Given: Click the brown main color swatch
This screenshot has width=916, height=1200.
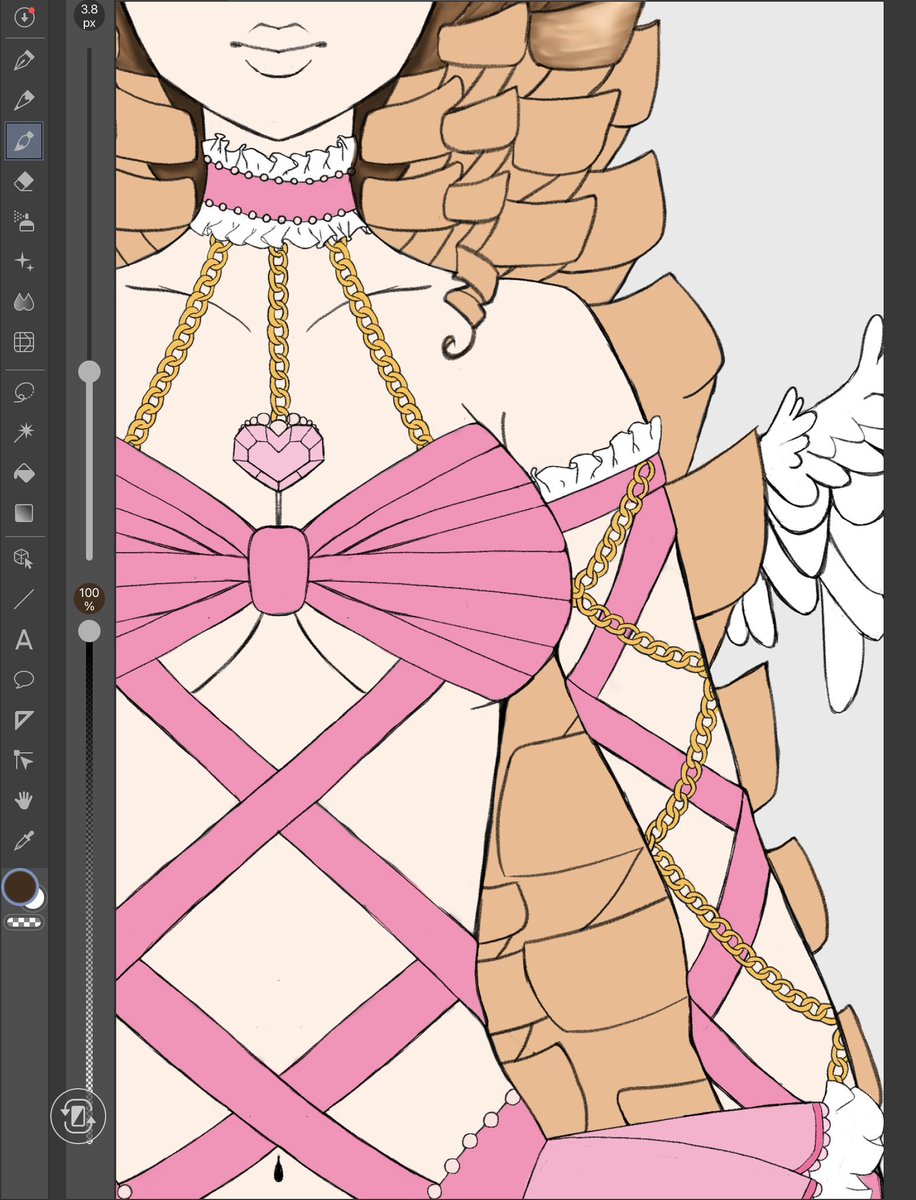Looking at the screenshot, I should pos(20,886).
